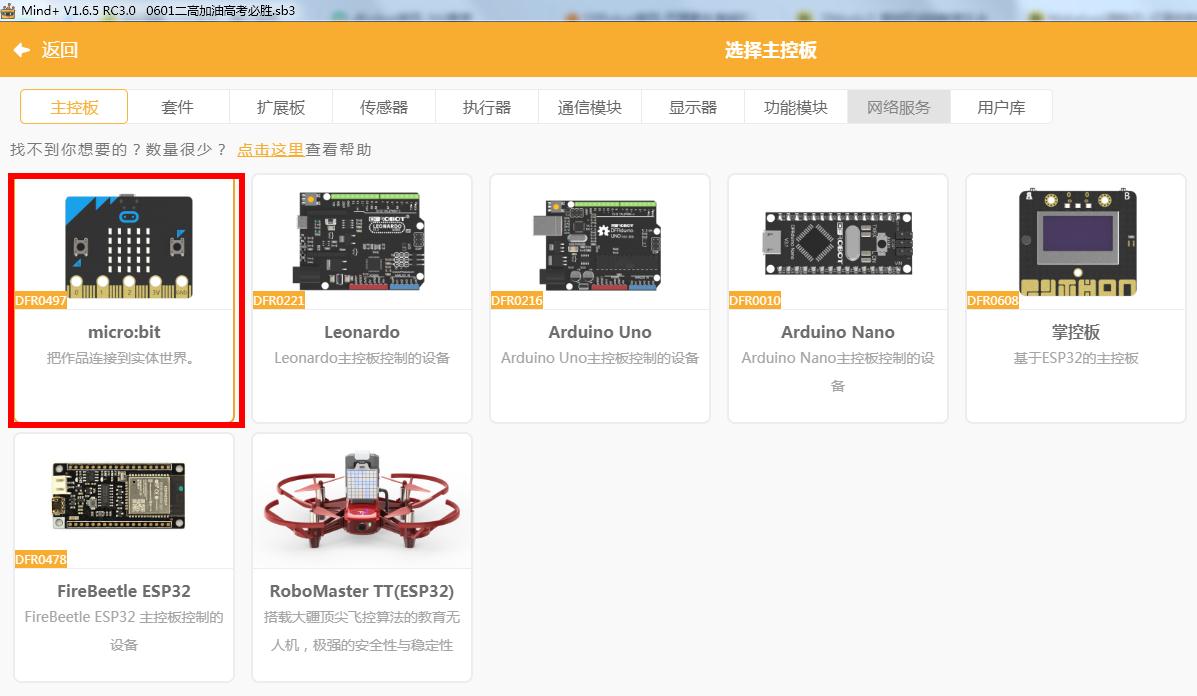Image resolution: width=1197 pixels, height=696 pixels.
Task: Click the 点击这里 help link
Action: tap(270, 150)
